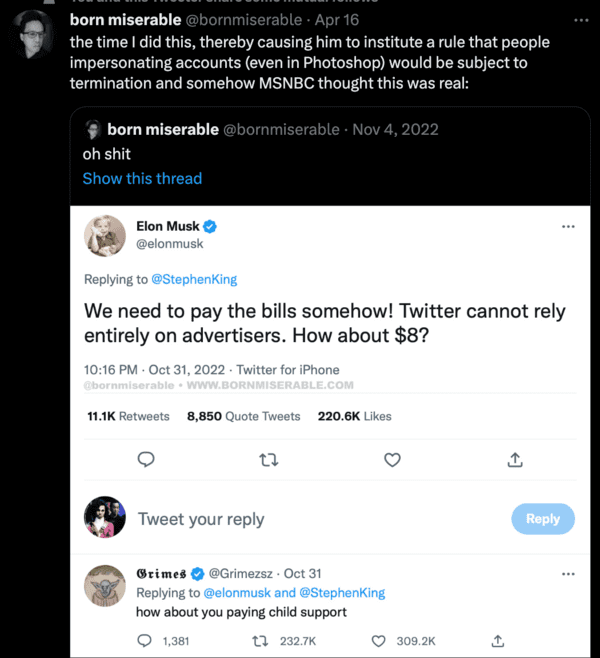
Task: Like the Grimes child support reply
Action: tap(378, 641)
